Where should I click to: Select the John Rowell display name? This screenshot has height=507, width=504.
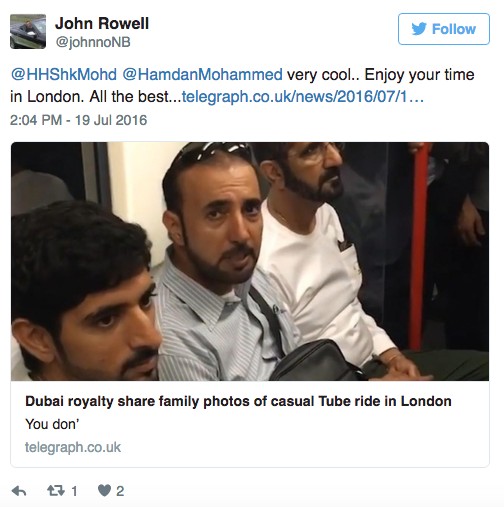click(102, 24)
